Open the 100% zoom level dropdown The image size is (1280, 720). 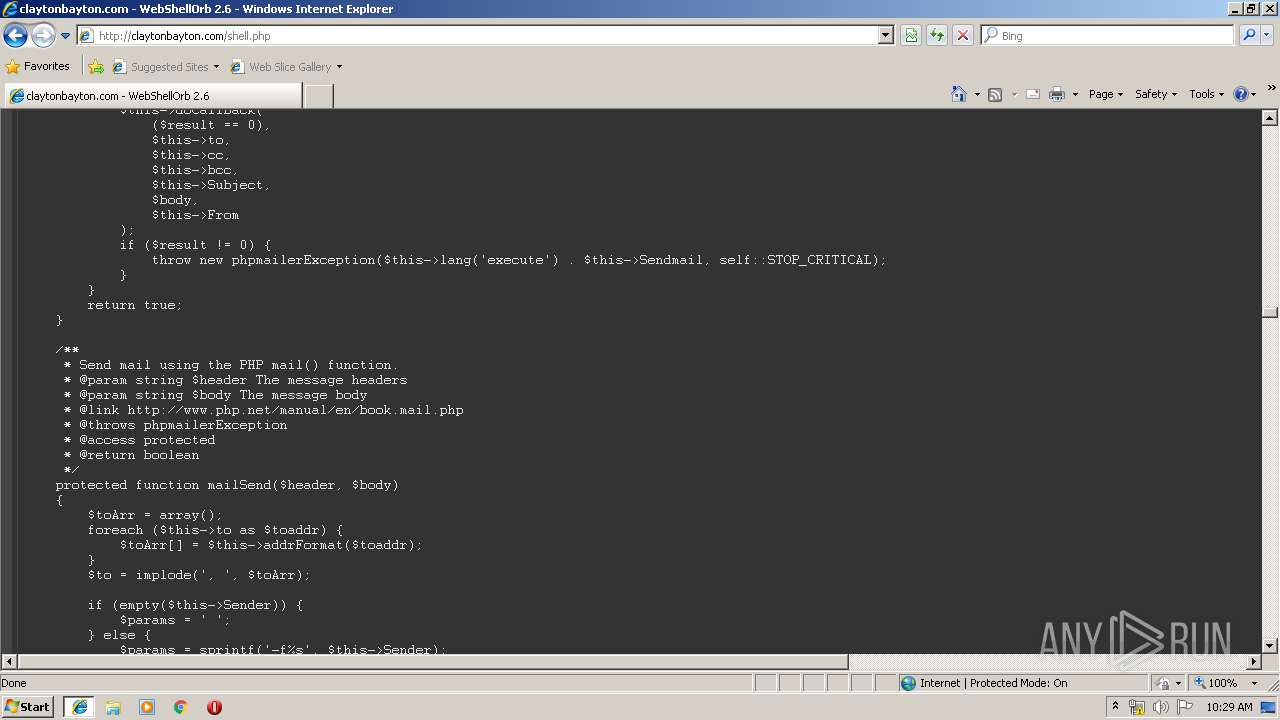1254,683
